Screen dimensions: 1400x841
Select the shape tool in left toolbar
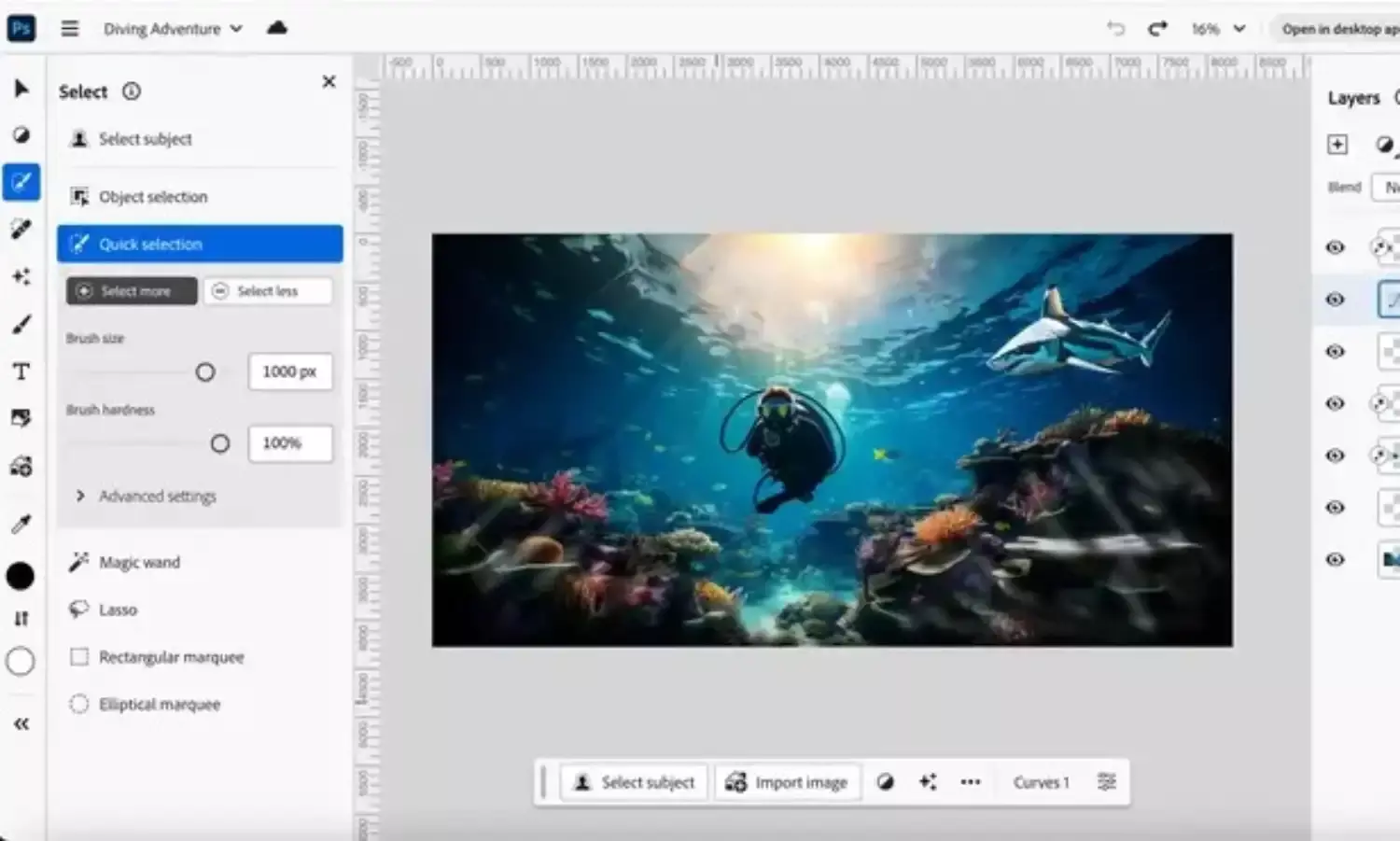tap(21, 418)
